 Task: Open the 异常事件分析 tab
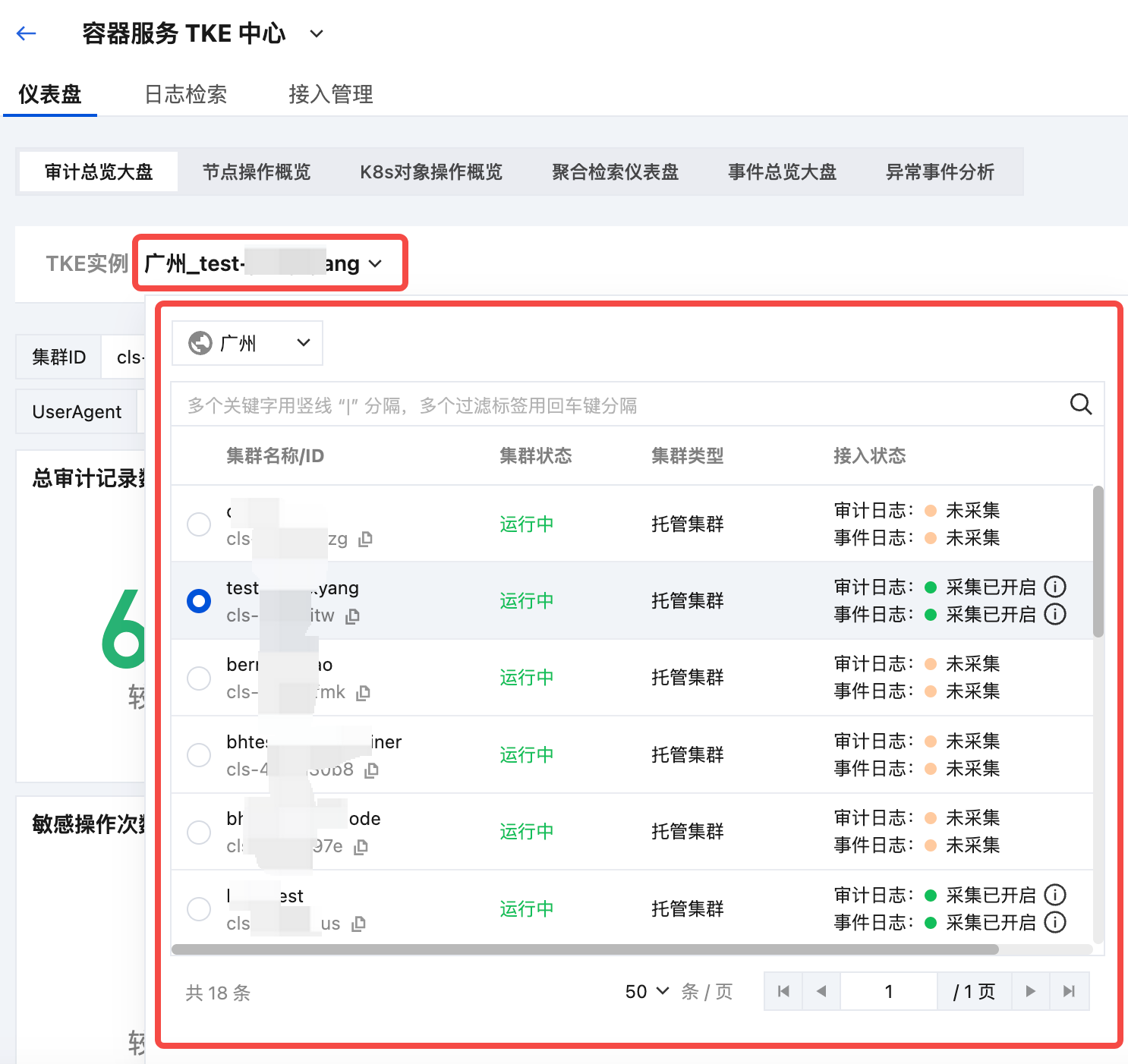click(x=941, y=172)
